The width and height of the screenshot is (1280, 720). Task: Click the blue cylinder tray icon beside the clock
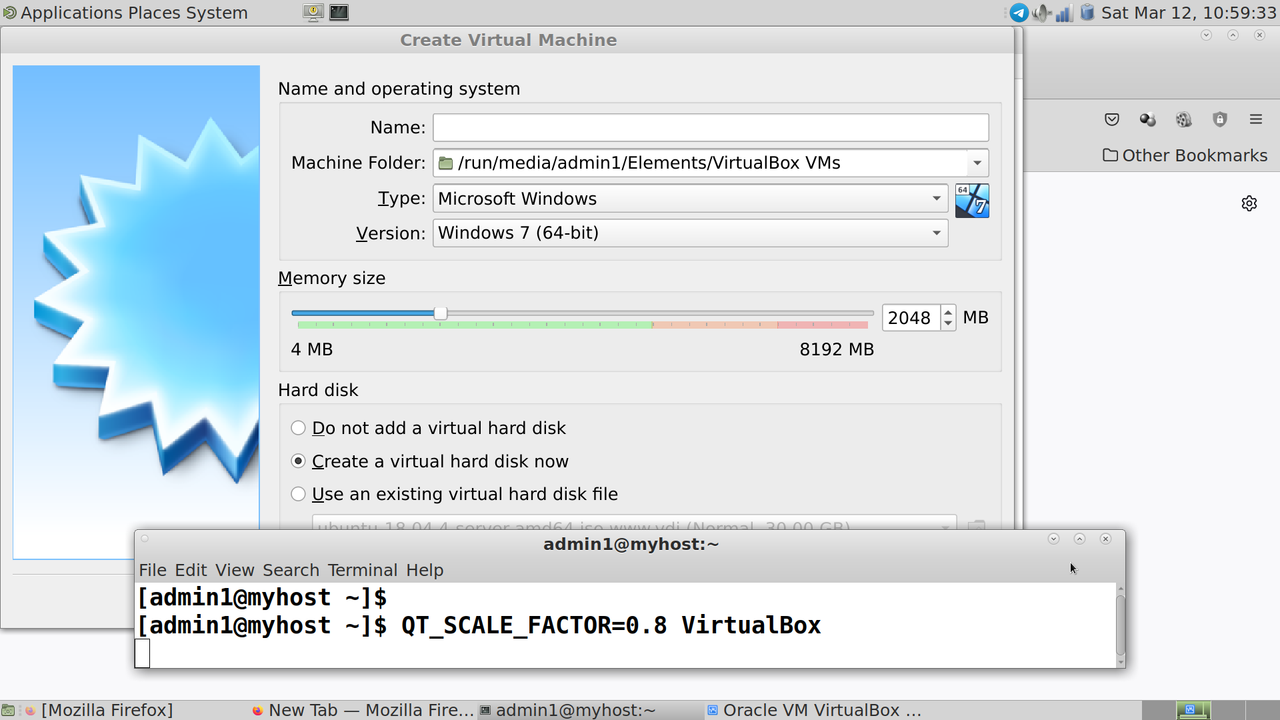[1087, 13]
